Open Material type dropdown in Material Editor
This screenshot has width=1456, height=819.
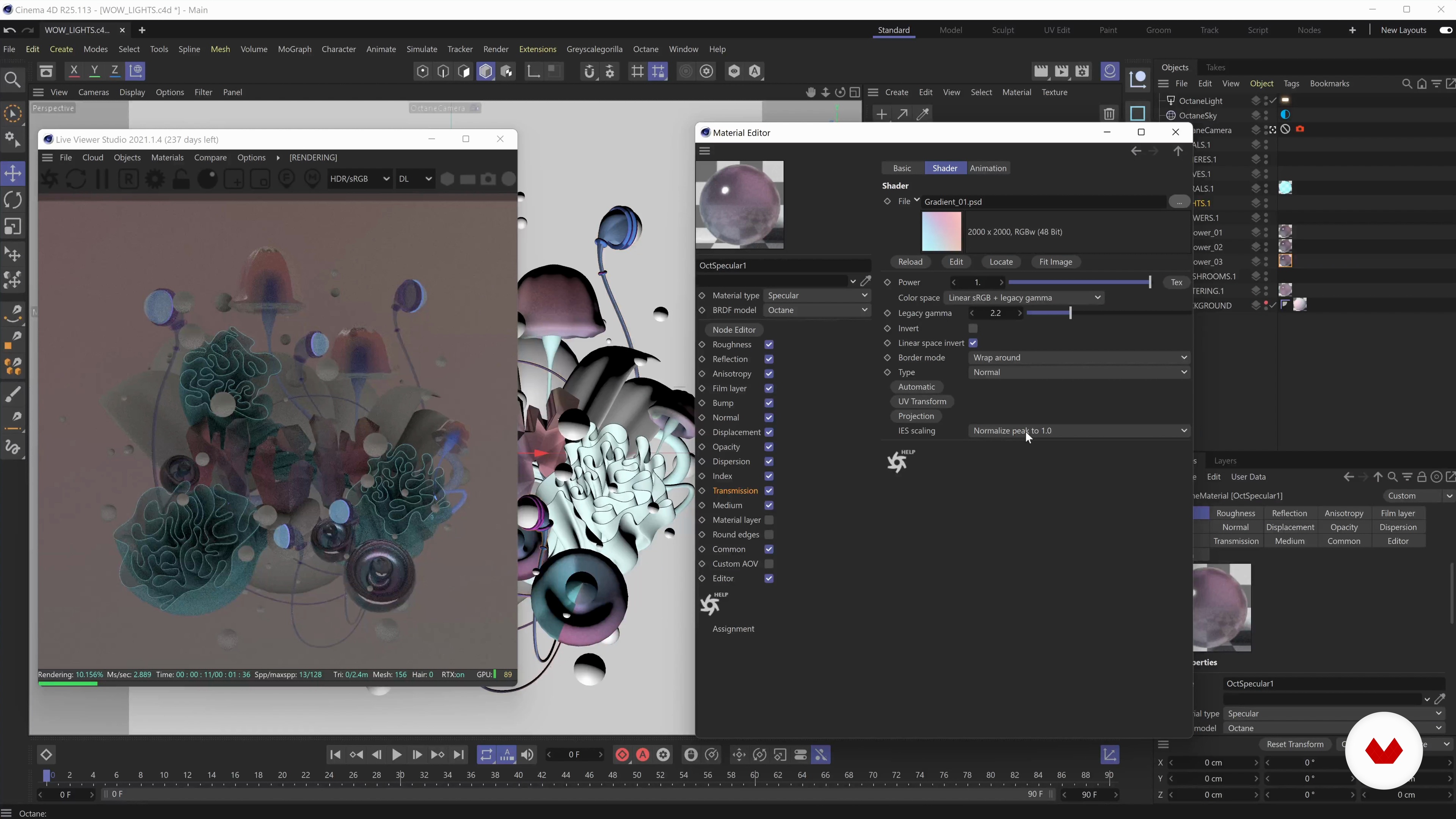[817, 296]
